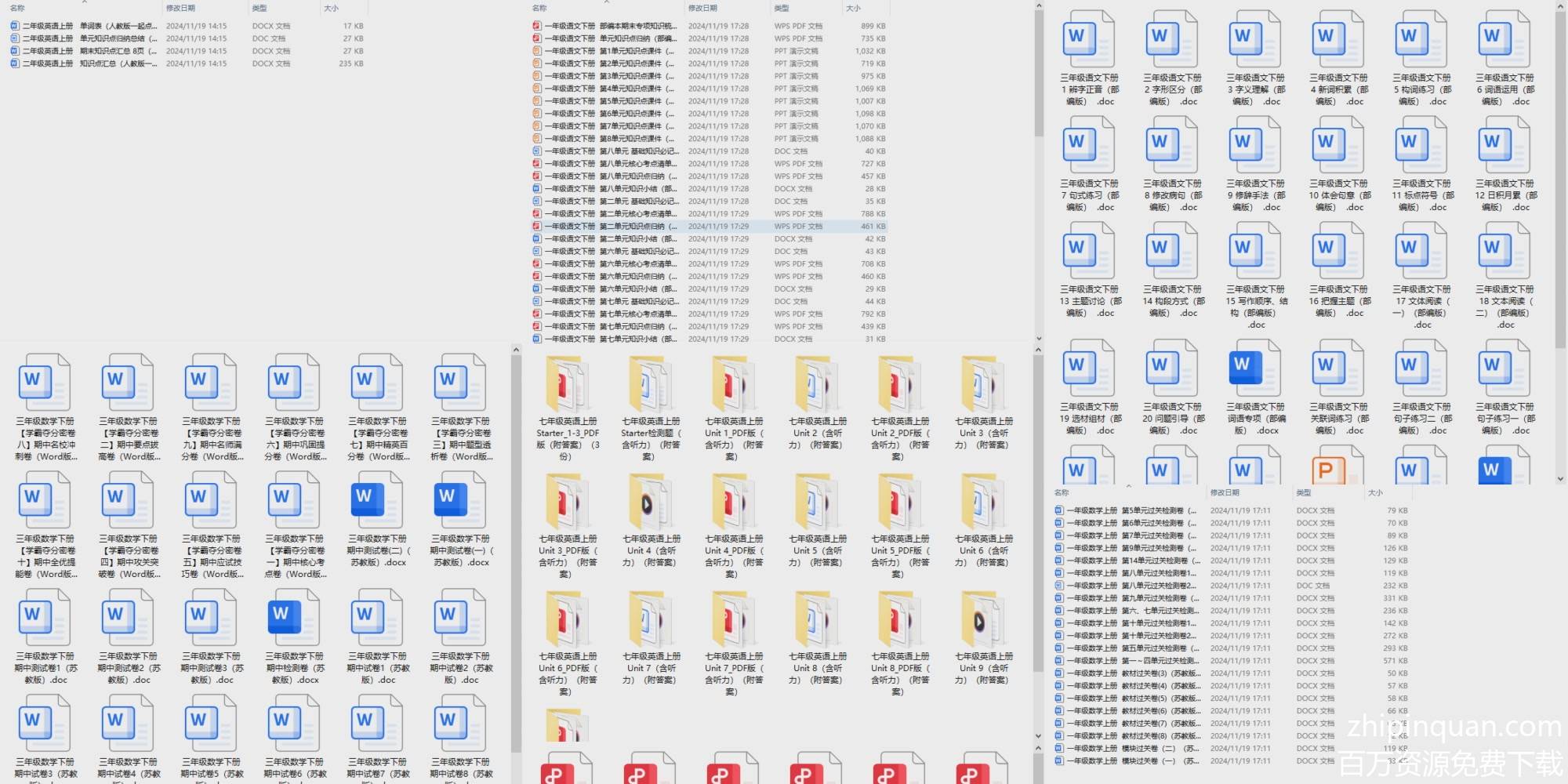Select 一年级数学上册 第八单元过关检测卷2 DOC row
This screenshot has width=1568, height=784.
[1232, 586]
